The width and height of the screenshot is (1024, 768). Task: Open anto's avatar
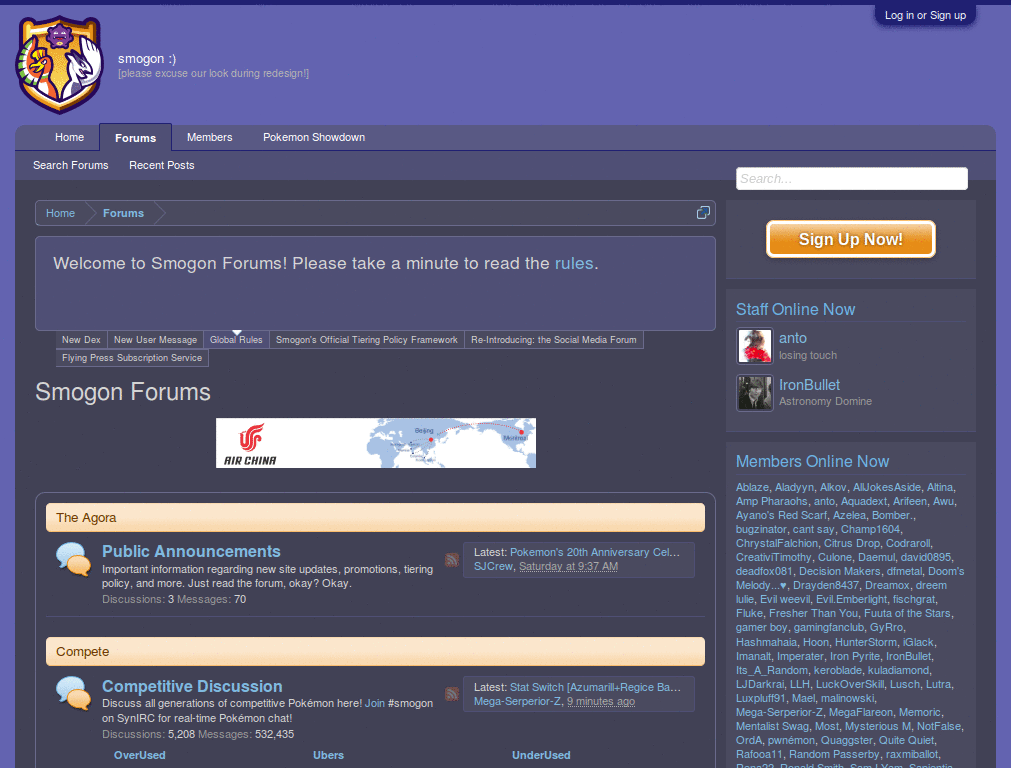click(755, 345)
